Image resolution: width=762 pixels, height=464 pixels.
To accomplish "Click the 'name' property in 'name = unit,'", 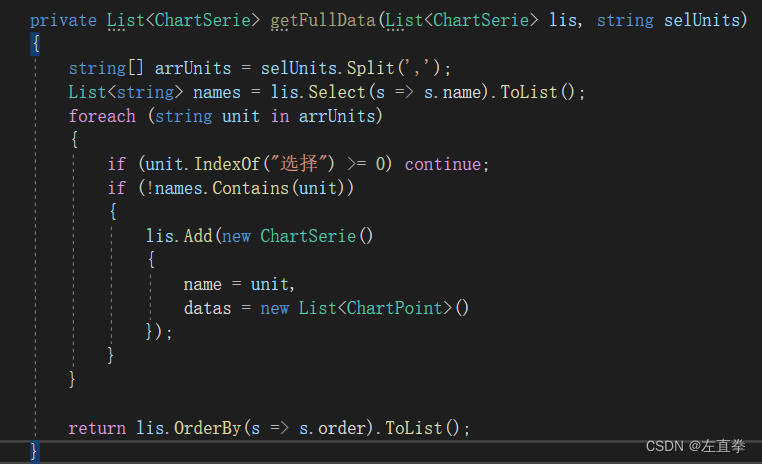I will [203, 284].
